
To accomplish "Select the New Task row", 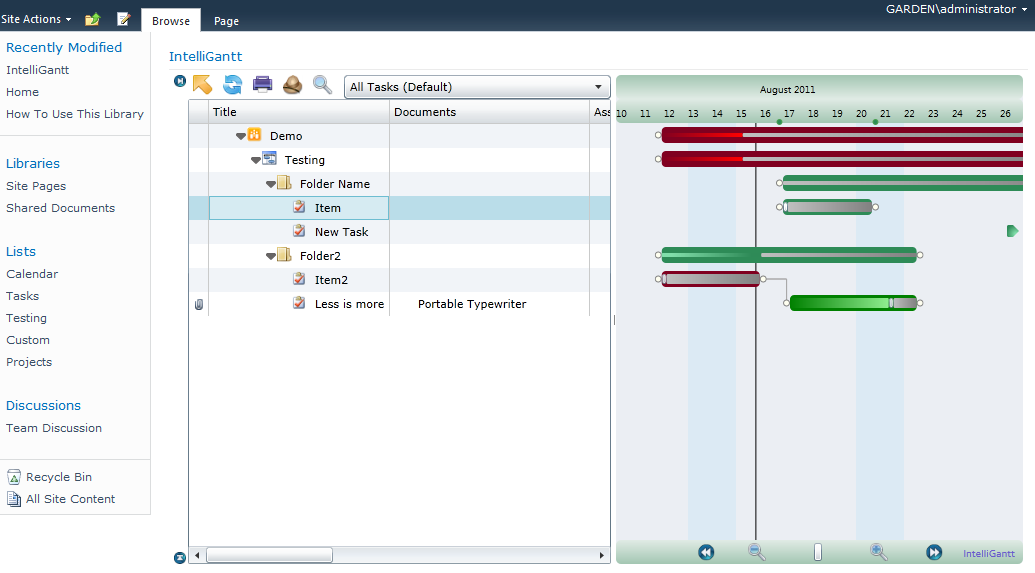I will (x=399, y=232).
